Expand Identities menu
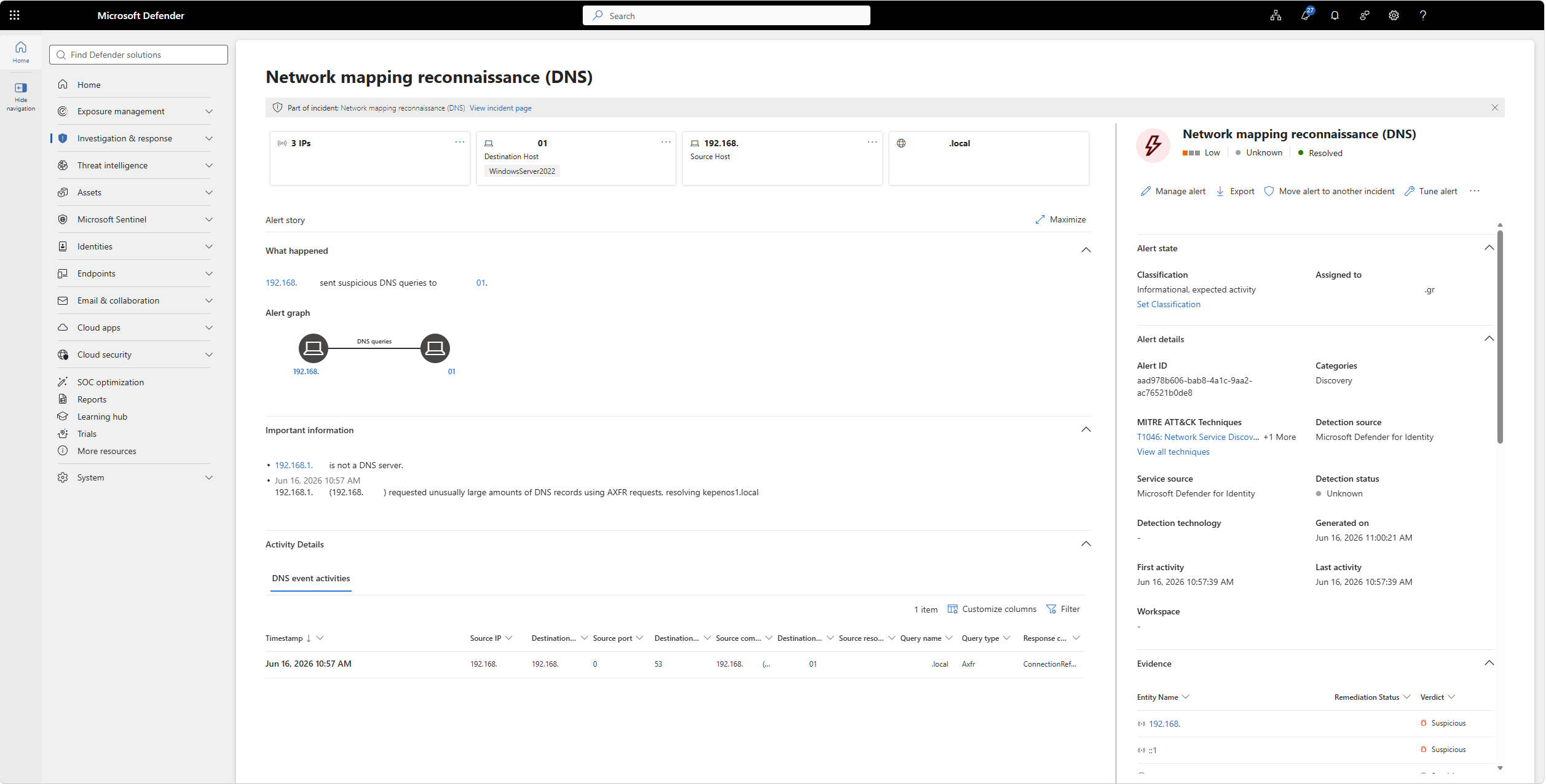Image resolution: width=1546 pixels, height=784 pixels. coord(209,246)
